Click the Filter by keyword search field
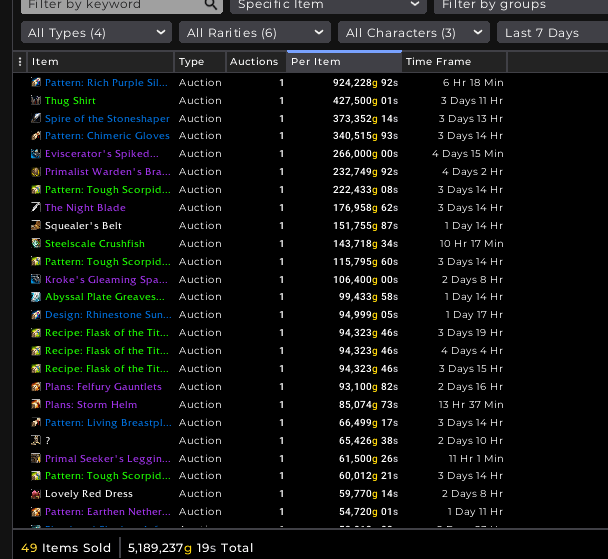 110,5
